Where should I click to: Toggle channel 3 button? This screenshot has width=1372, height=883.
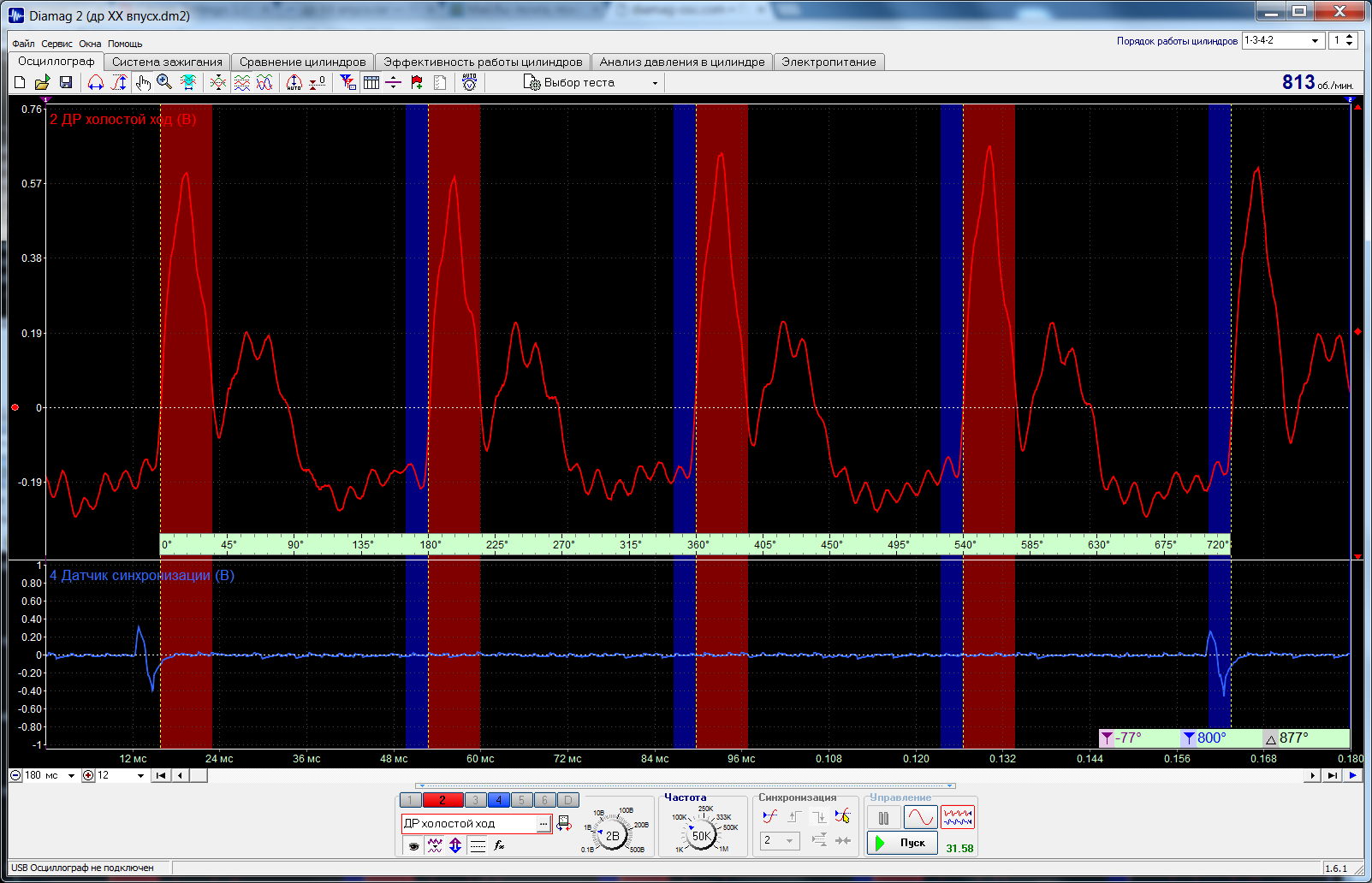pos(475,800)
